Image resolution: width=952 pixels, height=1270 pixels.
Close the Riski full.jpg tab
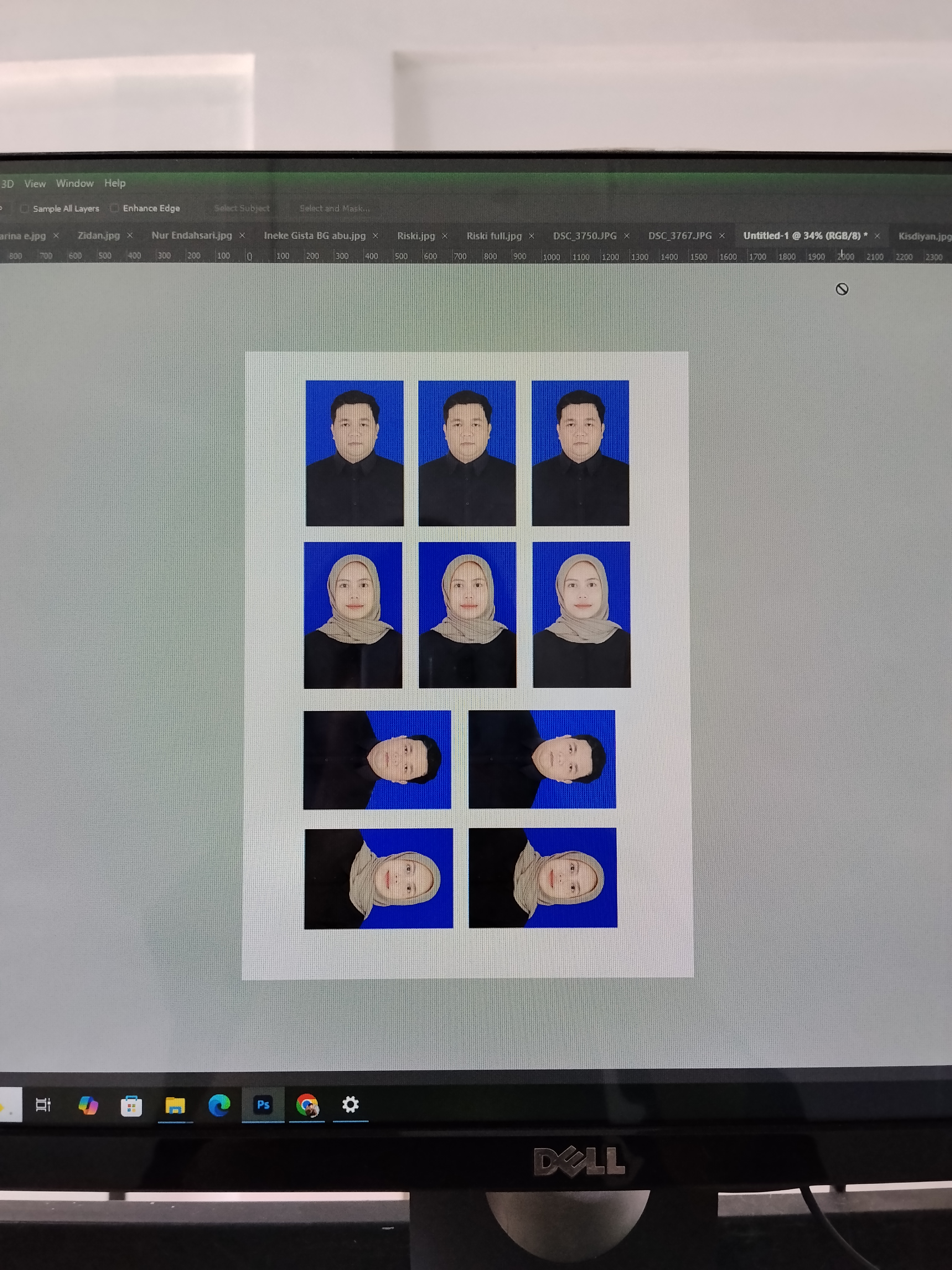[531, 236]
